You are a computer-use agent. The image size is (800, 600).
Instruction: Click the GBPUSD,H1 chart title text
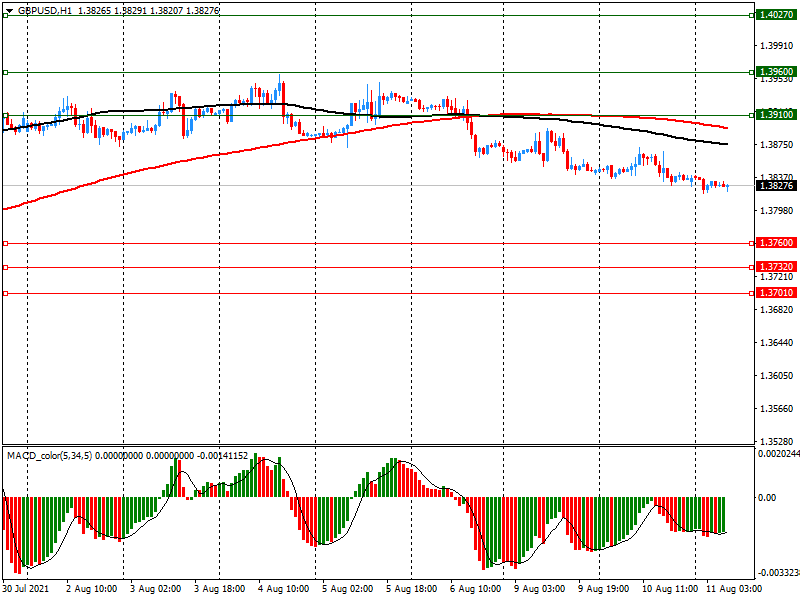pyautogui.click(x=45, y=10)
